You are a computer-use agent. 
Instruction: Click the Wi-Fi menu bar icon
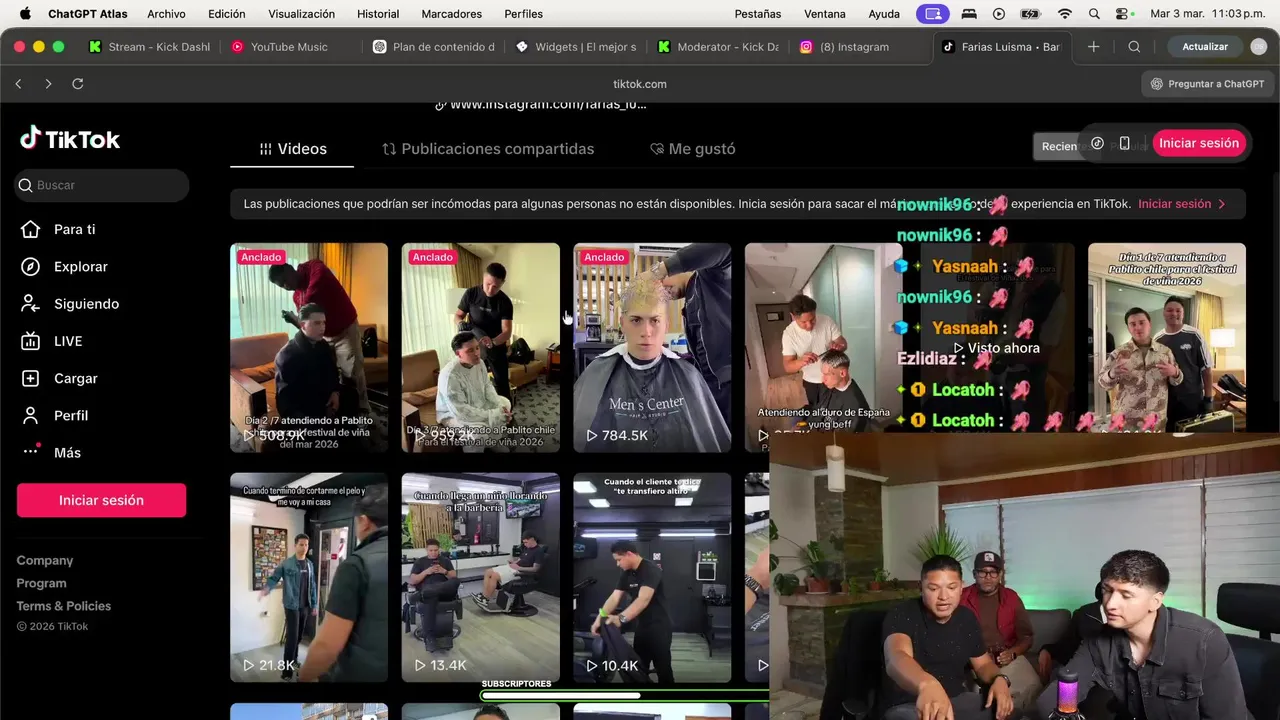click(x=1065, y=14)
